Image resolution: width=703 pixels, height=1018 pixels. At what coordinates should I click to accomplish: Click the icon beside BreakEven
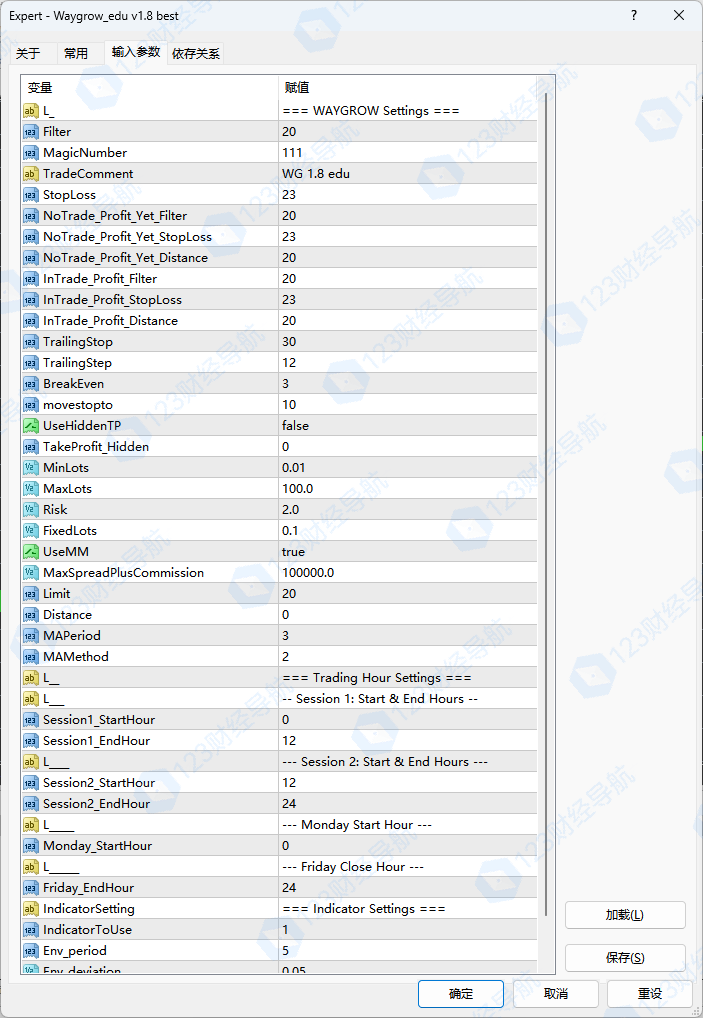[31, 384]
